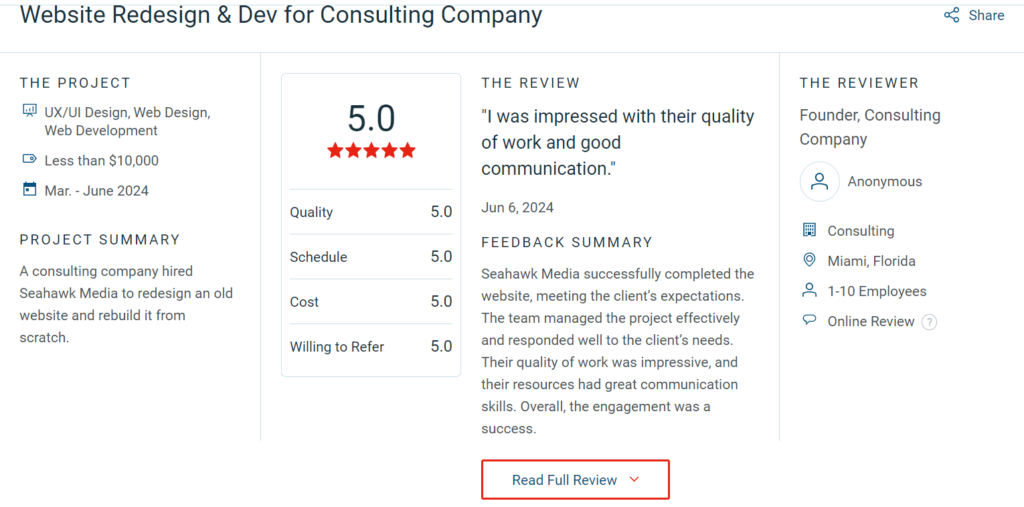Screen dimensions: 1024x507
Task: Click the question mark help icon
Action: coord(929,322)
